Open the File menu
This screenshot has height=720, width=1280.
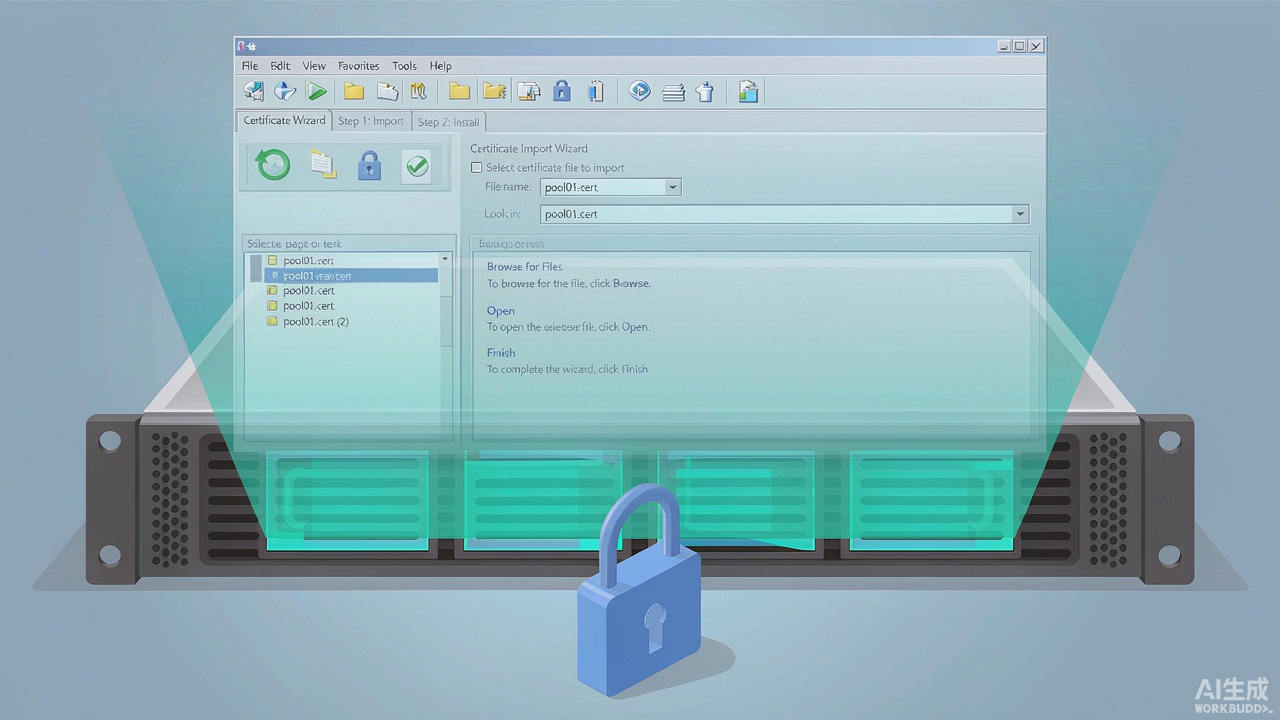[250, 66]
